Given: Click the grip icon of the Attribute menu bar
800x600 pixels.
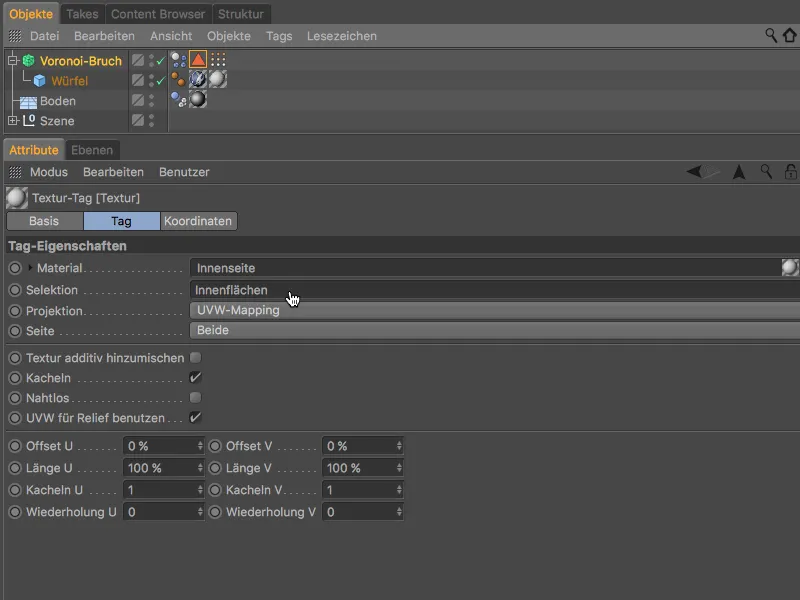Looking at the screenshot, I should [x=15, y=172].
